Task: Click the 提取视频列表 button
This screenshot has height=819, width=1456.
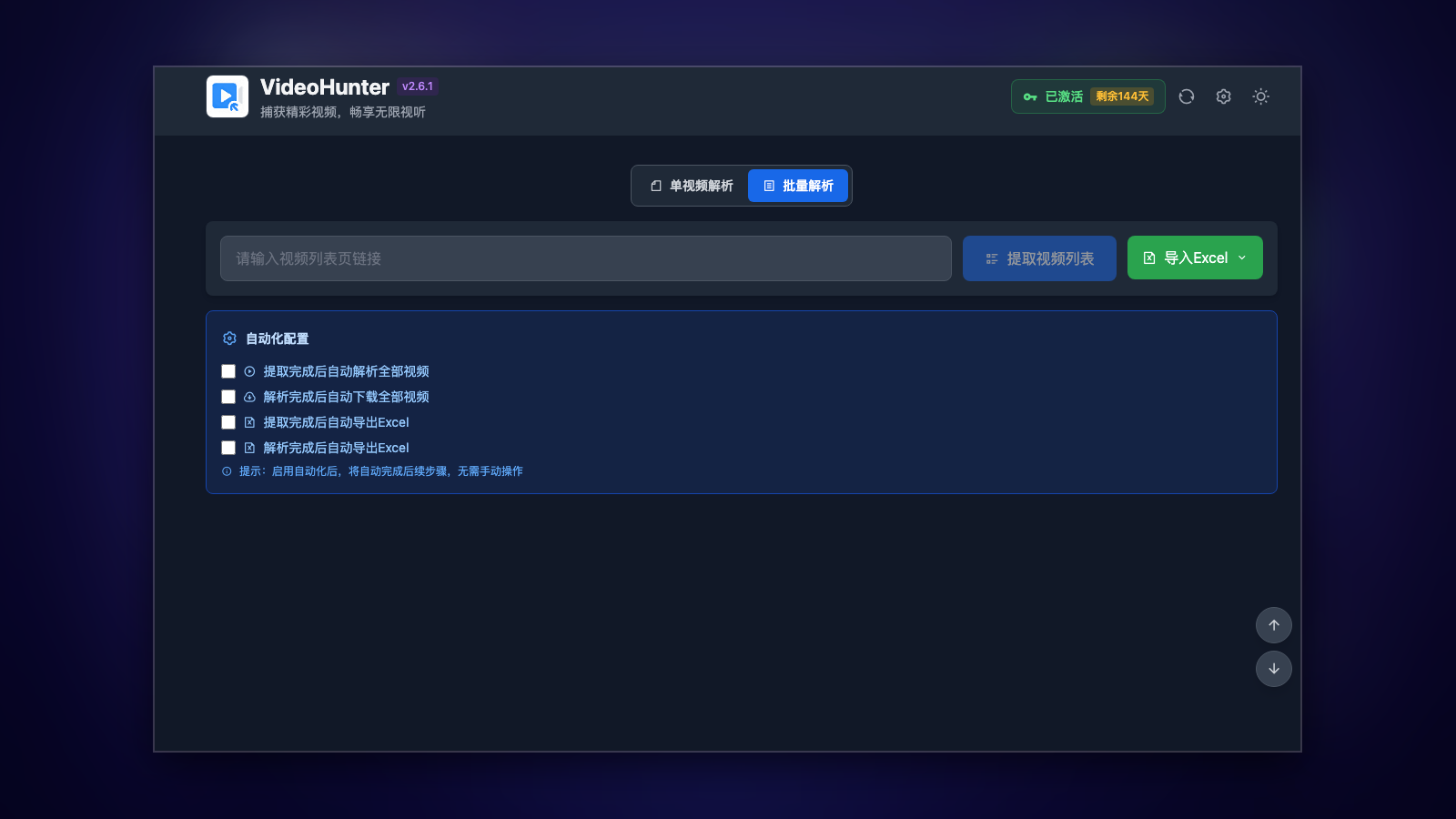Action: point(1039,258)
